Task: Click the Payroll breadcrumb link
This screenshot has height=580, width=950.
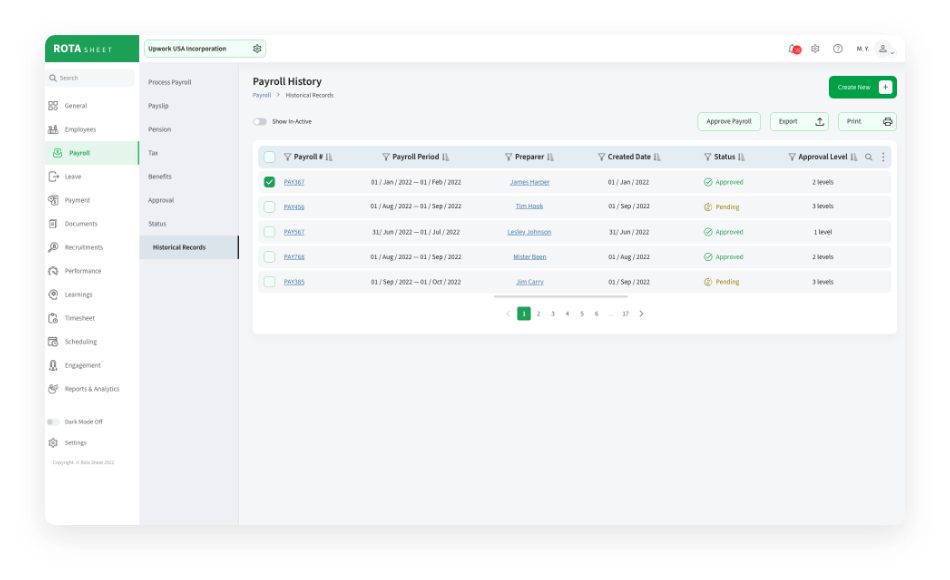Action: coord(262,95)
